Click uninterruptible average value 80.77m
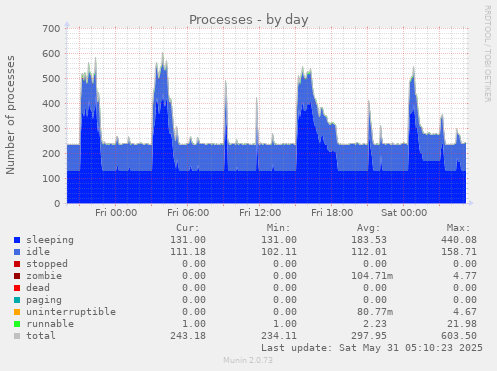Image resolution: width=497 pixels, height=371 pixels. click(375, 312)
